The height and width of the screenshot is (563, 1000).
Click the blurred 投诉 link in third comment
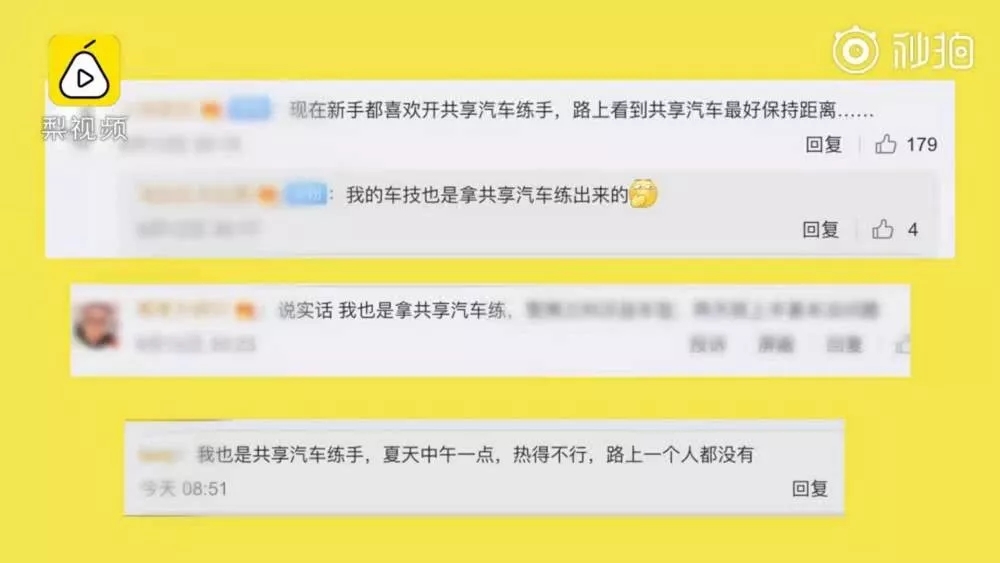coord(707,345)
